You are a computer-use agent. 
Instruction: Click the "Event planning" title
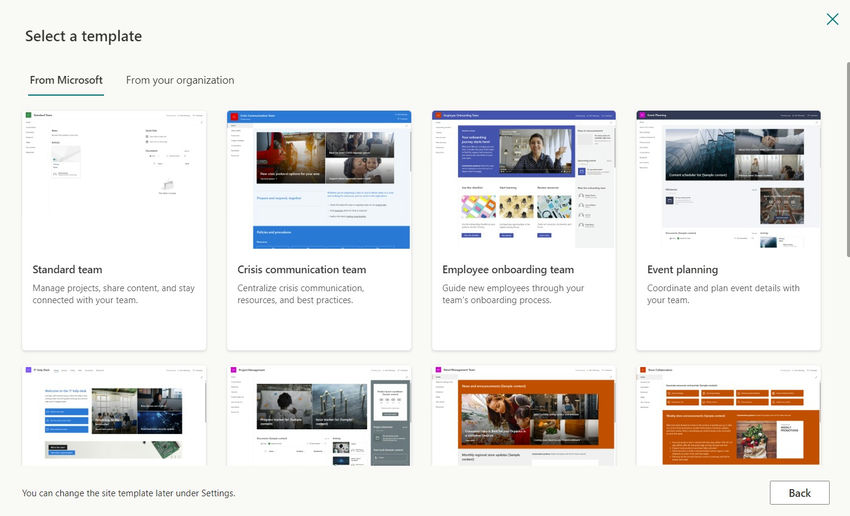pyautogui.click(x=682, y=269)
